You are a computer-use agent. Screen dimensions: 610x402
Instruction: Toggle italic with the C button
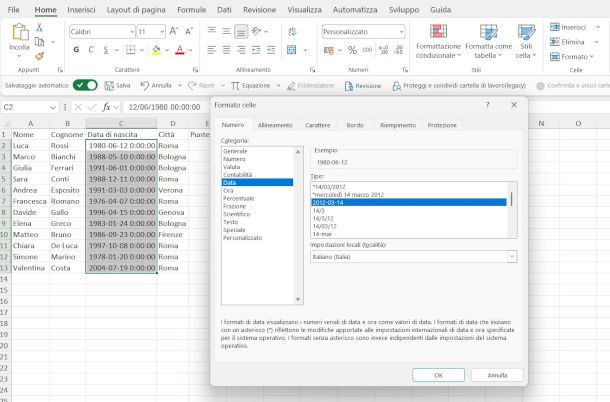pyautogui.click(x=91, y=50)
